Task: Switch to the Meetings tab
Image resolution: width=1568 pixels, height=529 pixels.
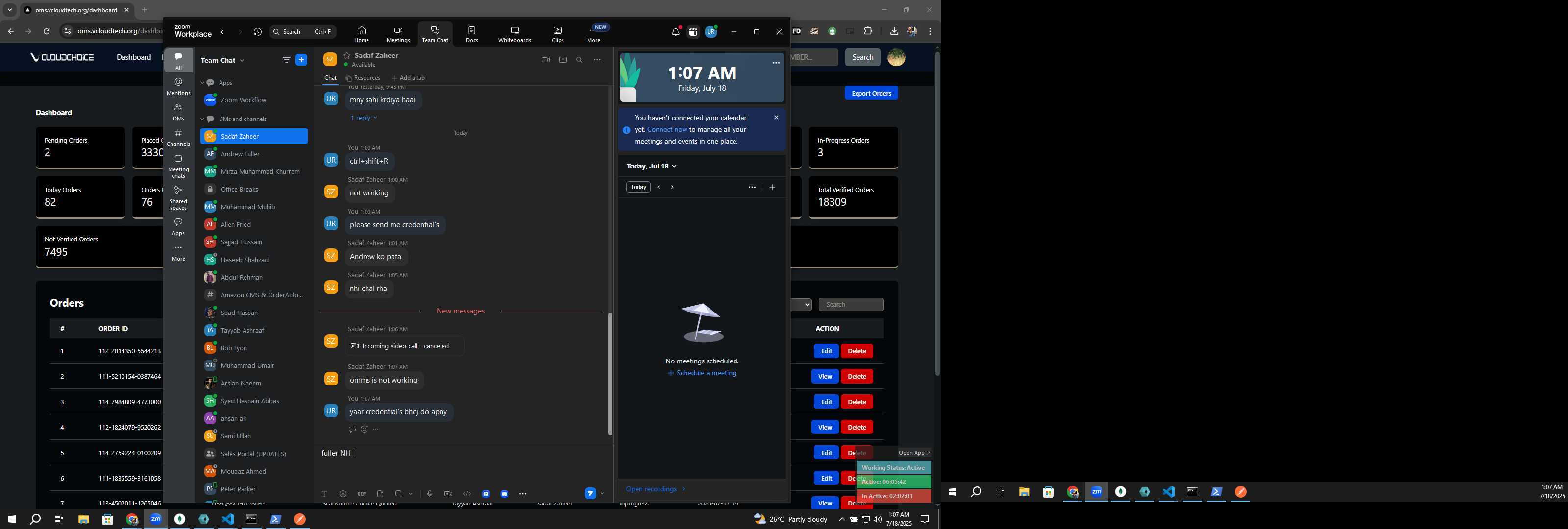Action: (x=398, y=34)
